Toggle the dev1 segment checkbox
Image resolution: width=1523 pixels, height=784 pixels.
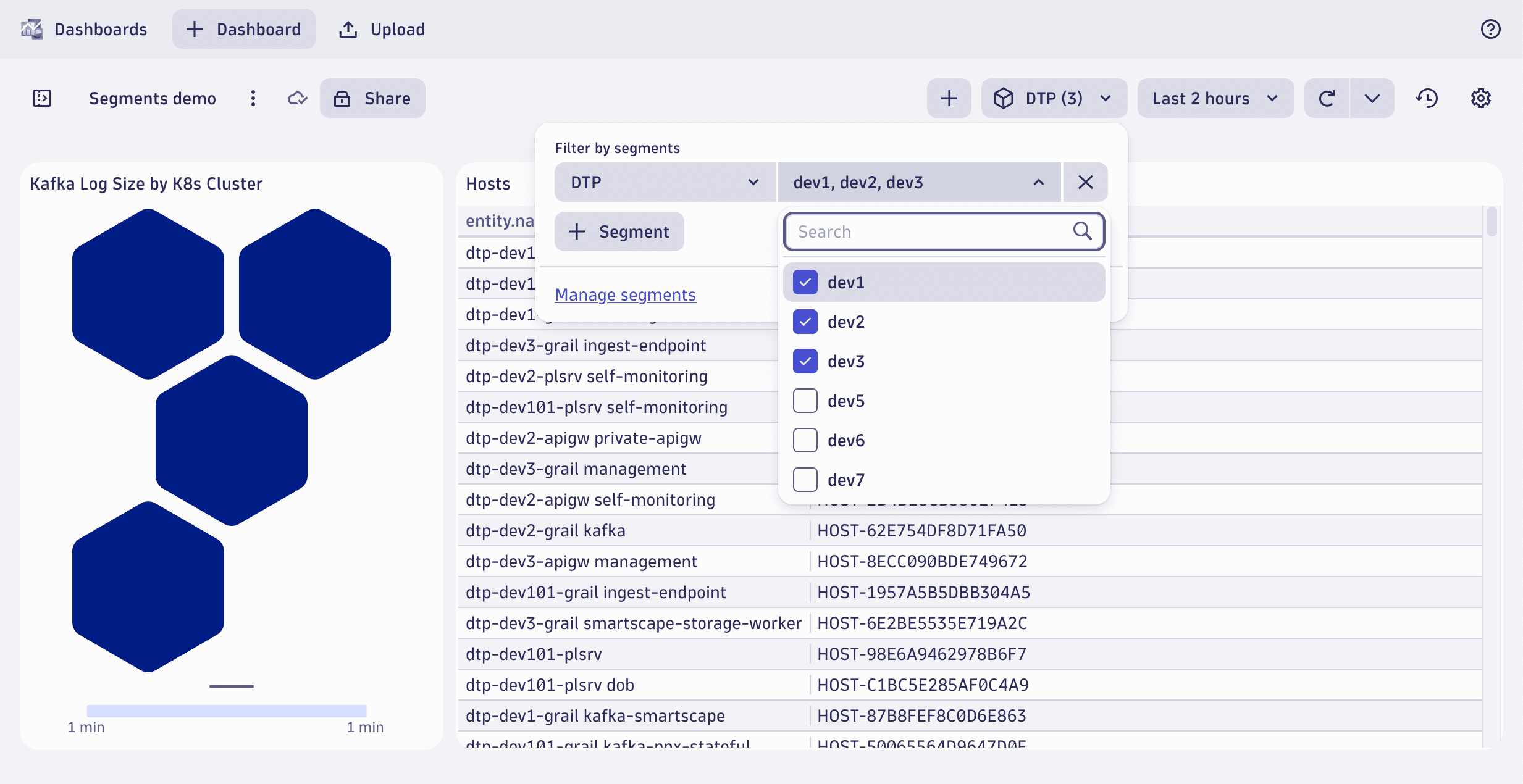click(806, 282)
